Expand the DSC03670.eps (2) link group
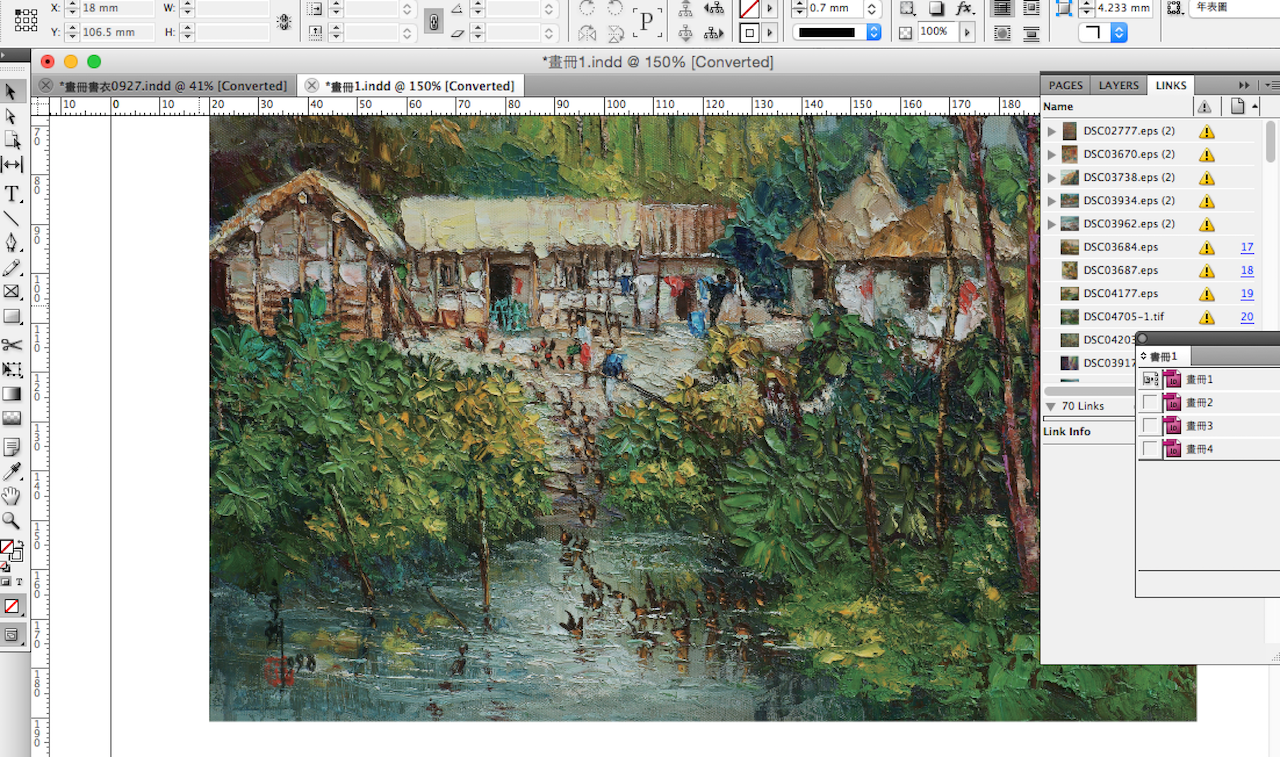 point(1051,154)
